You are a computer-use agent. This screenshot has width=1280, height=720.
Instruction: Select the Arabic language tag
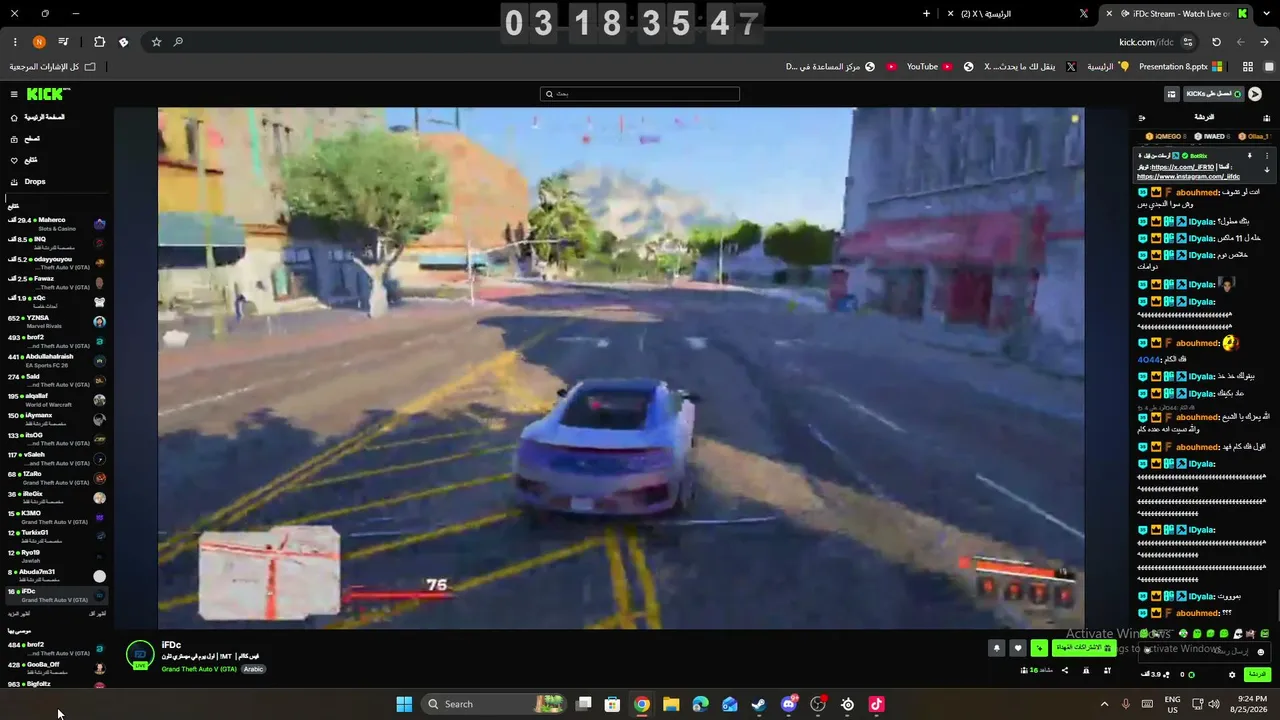click(254, 669)
